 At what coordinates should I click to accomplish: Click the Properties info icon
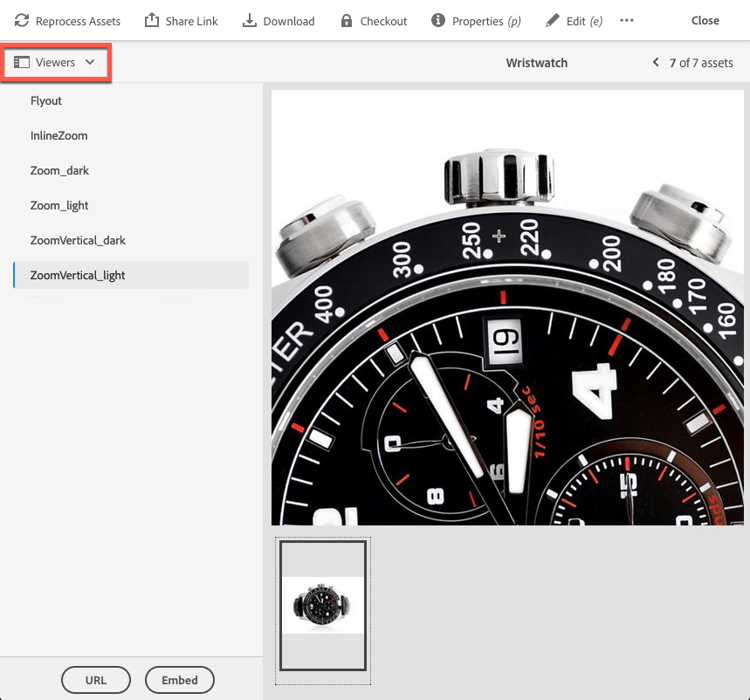[x=438, y=20]
